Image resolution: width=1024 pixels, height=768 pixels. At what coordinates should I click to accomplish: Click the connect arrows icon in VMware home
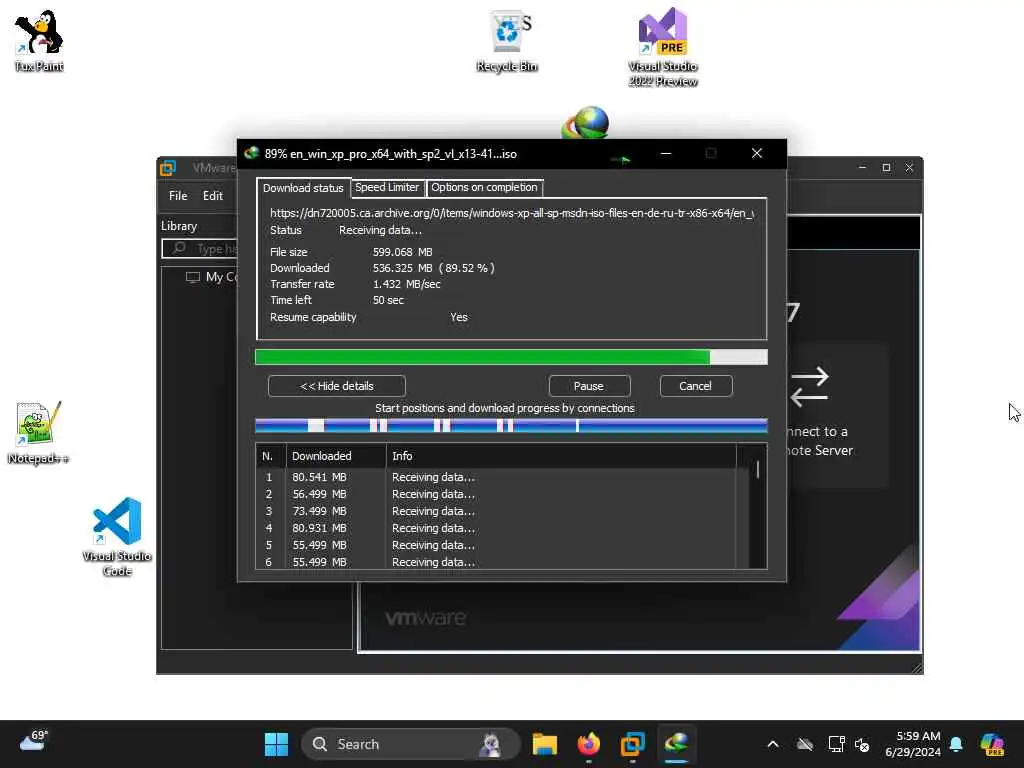tap(809, 387)
